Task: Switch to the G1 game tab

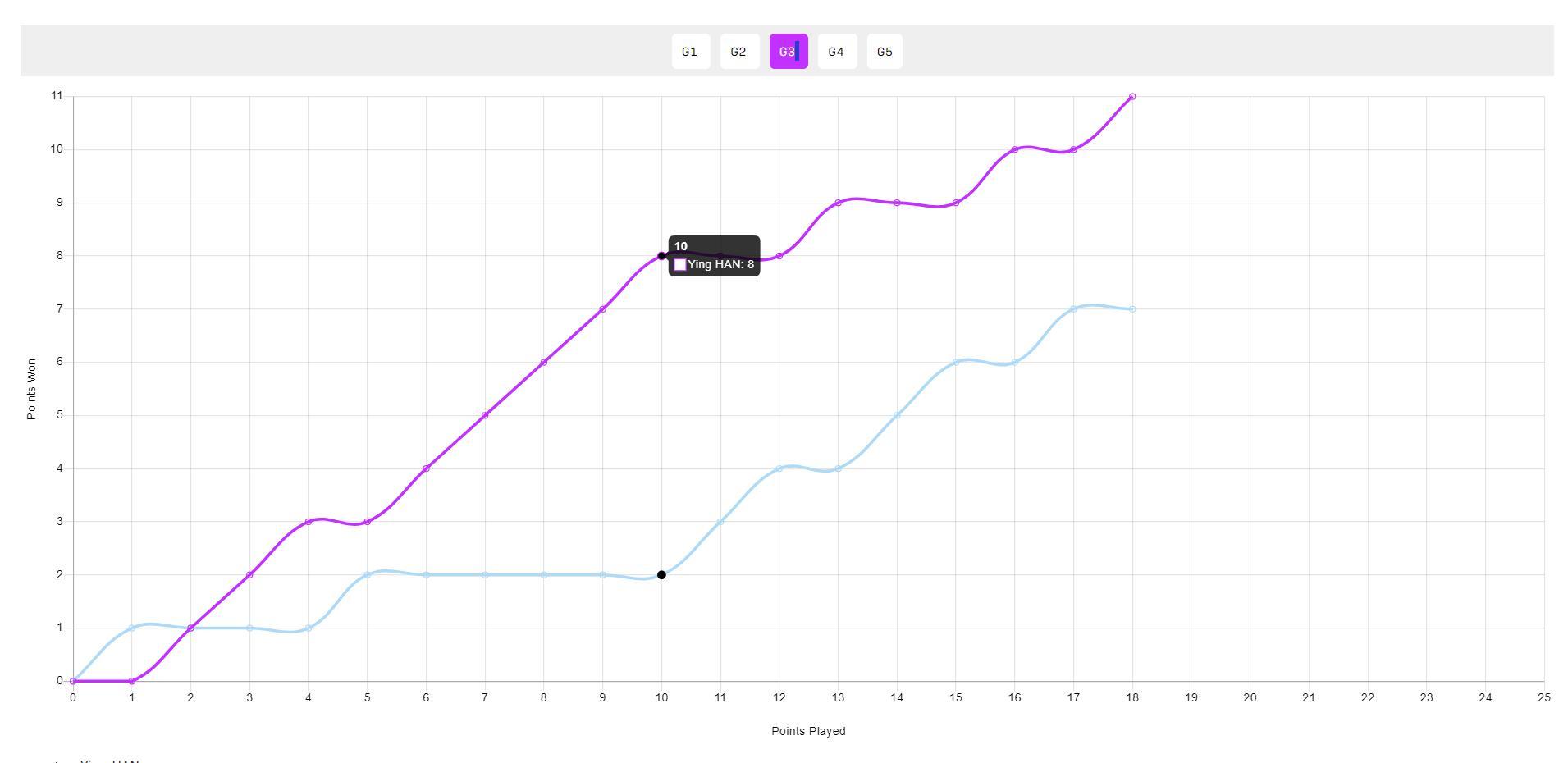Action: pos(690,52)
